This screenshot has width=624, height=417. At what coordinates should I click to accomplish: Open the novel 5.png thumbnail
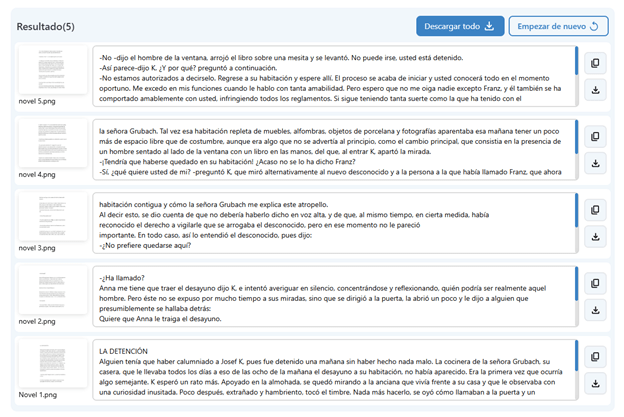pos(53,70)
